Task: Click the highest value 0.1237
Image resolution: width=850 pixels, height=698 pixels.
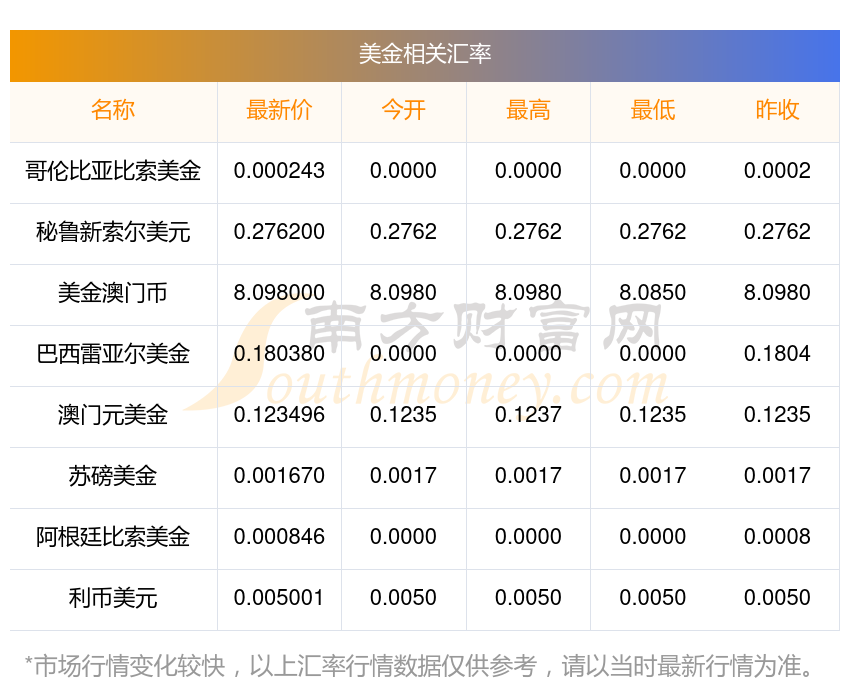Action: coord(528,415)
